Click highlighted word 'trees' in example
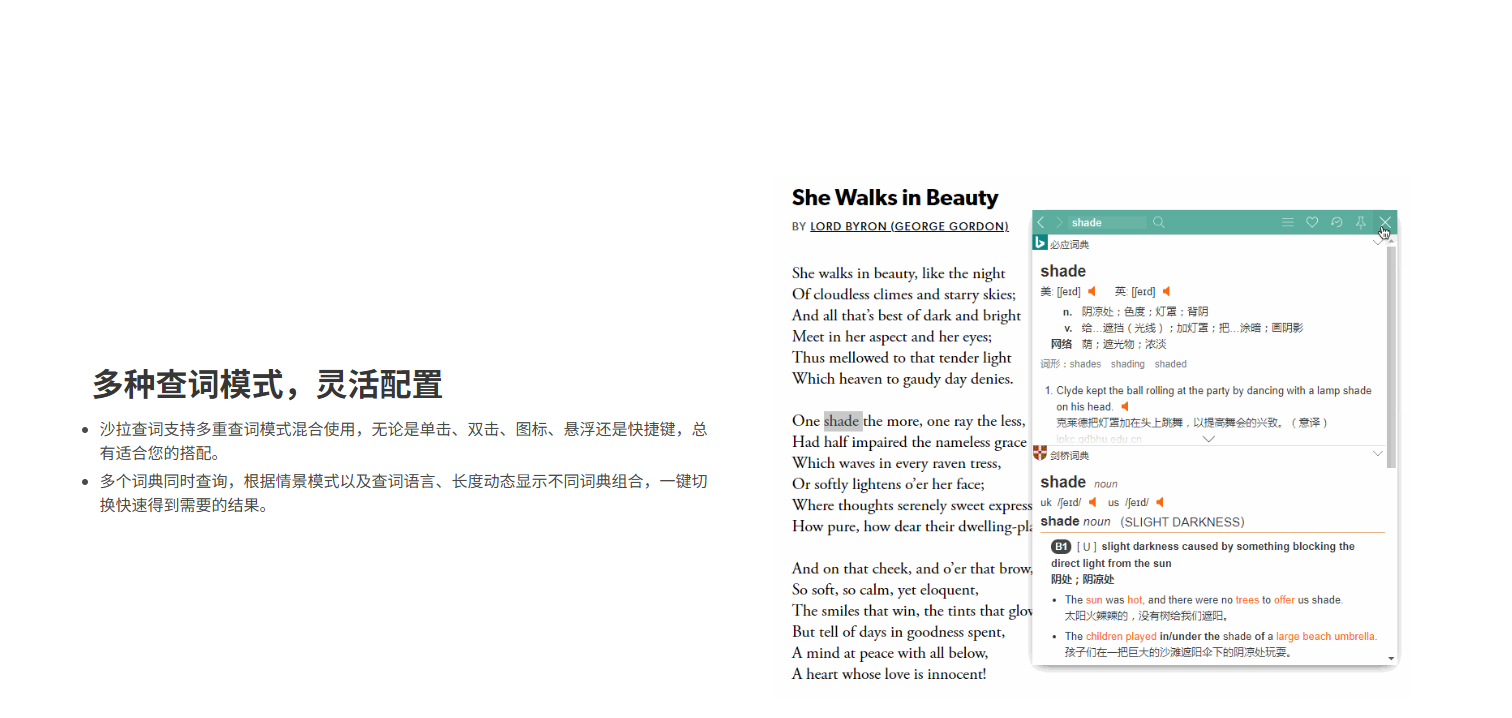Image resolution: width=1512 pixels, height=718 pixels. tap(1247, 600)
